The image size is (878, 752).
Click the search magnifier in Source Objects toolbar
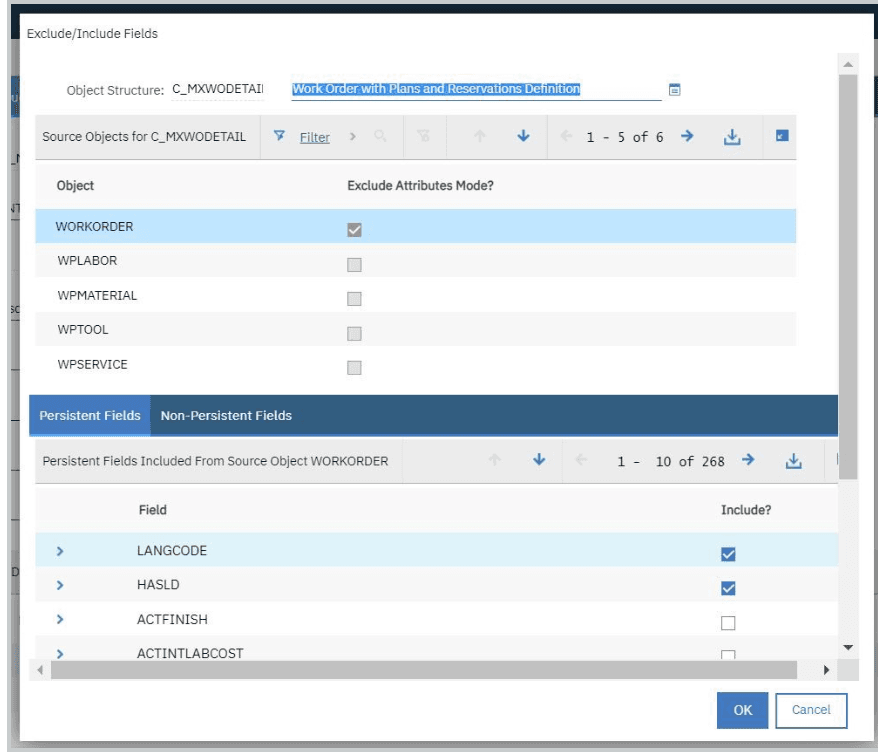(x=380, y=136)
